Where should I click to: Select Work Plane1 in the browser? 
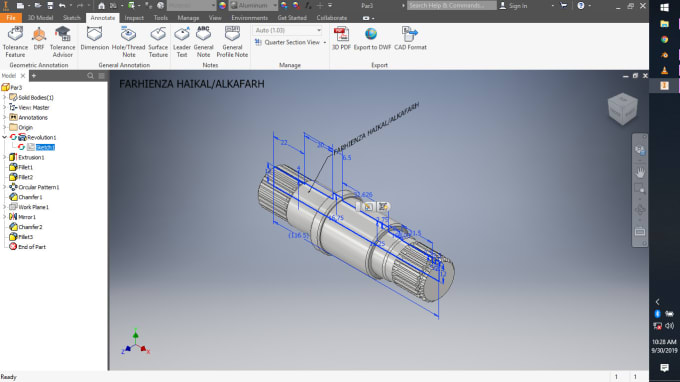pos(33,207)
